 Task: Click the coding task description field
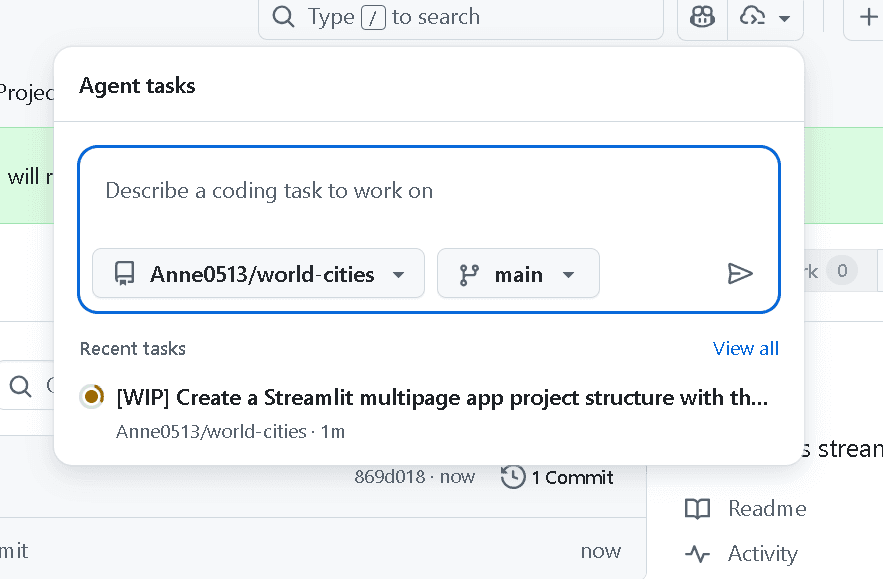429,191
